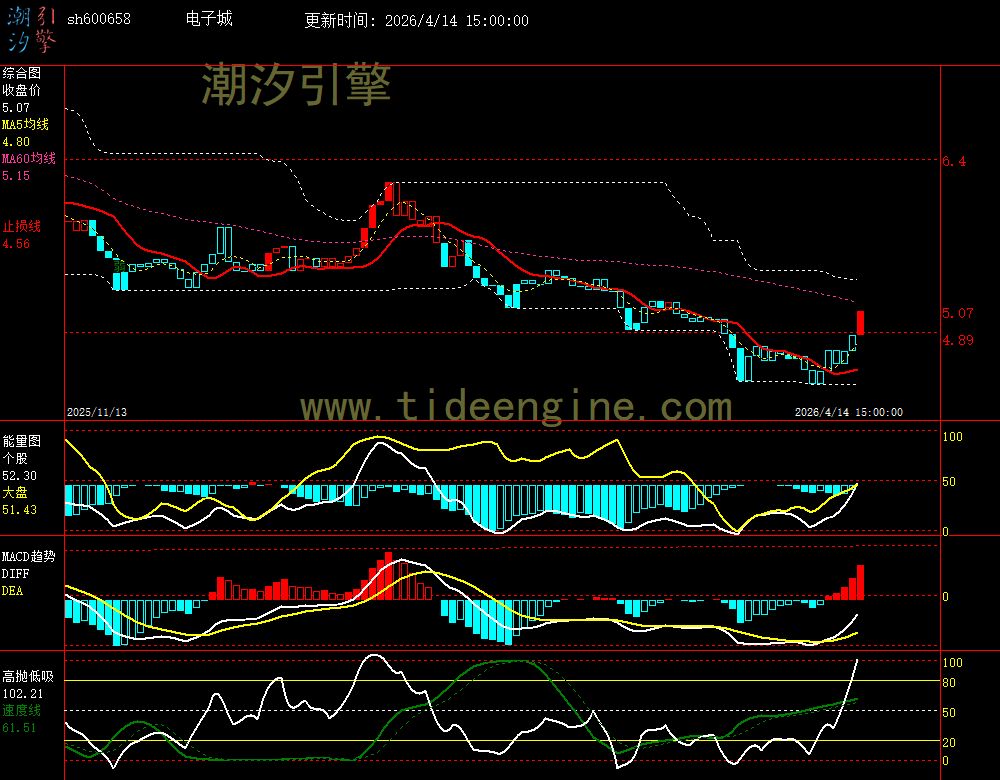Toggle the MA5均线 legend label
This screenshot has width=1000, height=780.
point(25,124)
